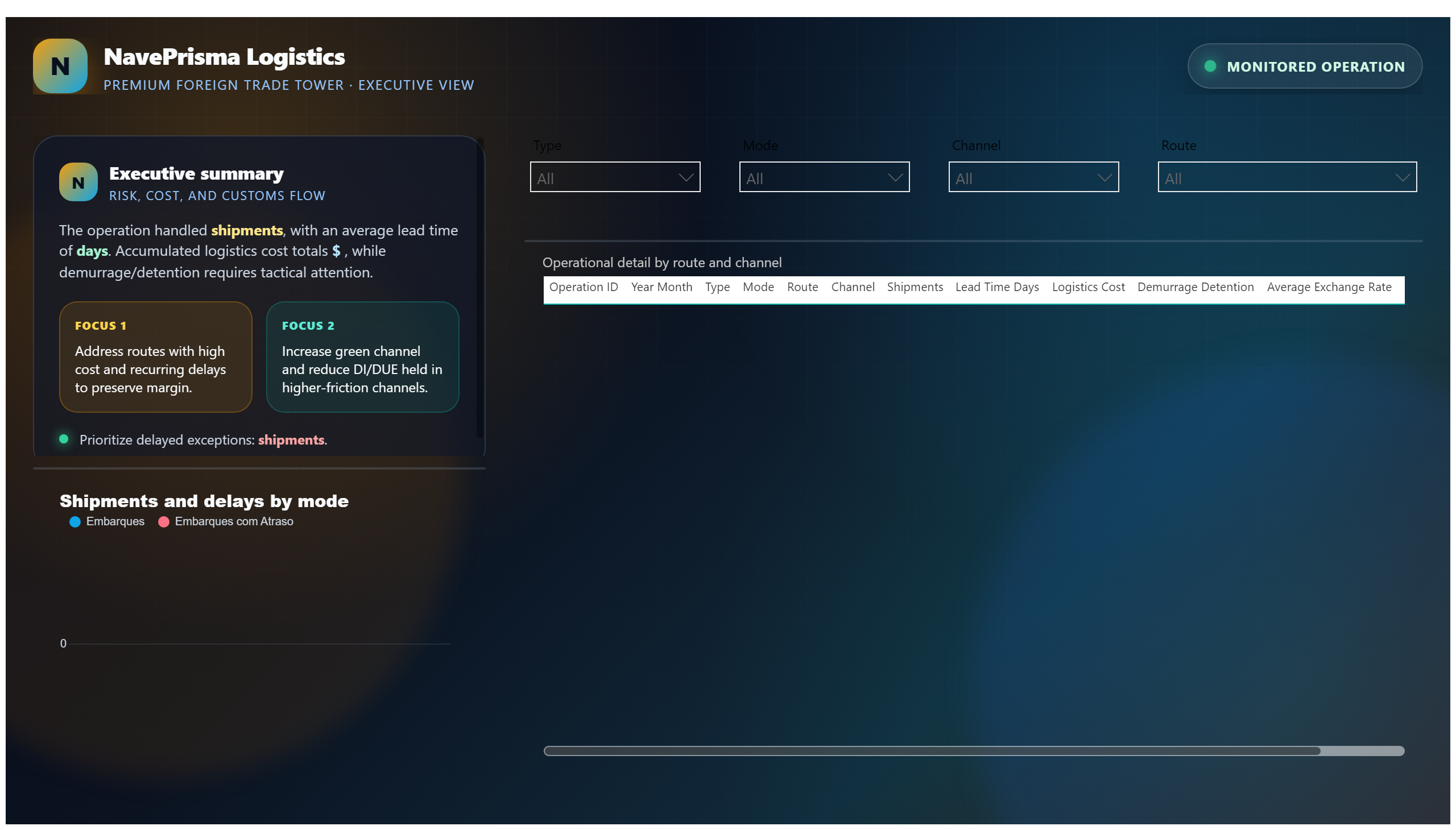
Task: Sort table by Logistics Cost column
Action: click(x=1088, y=287)
